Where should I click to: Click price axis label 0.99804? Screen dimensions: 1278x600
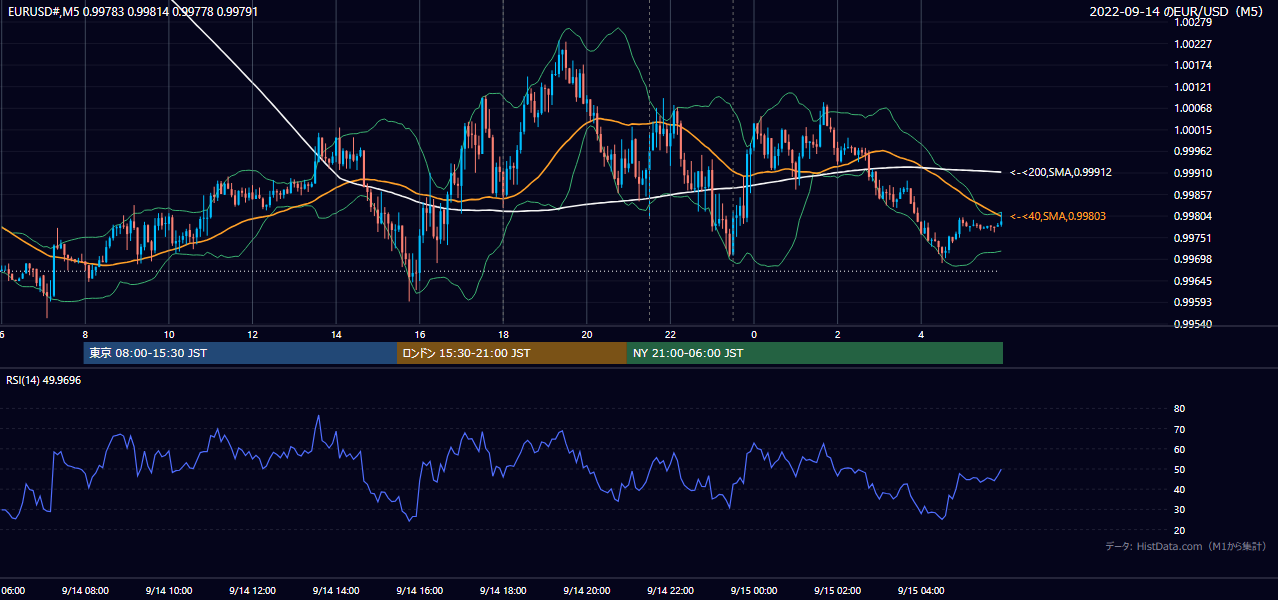[x=1194, y=216]
